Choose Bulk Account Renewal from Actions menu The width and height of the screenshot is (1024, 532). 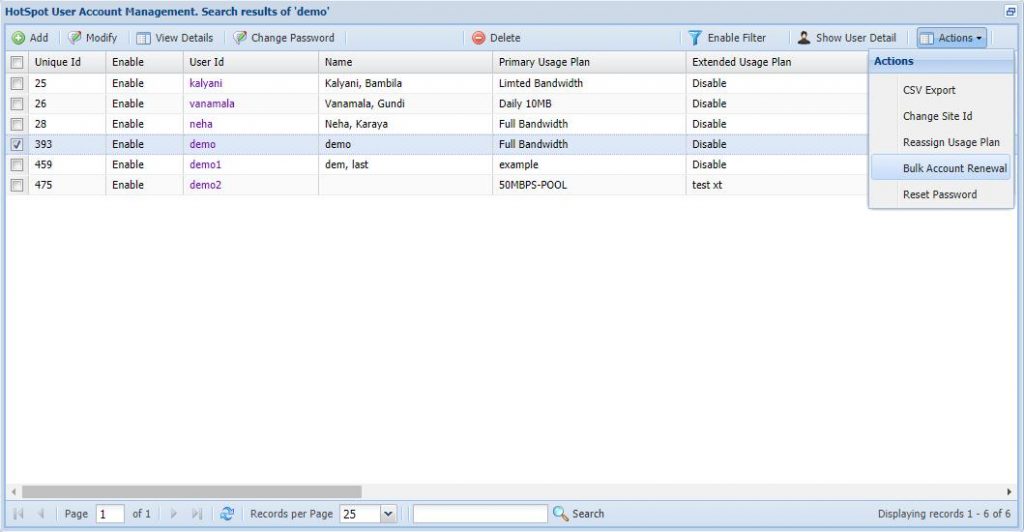click(954, 168)
